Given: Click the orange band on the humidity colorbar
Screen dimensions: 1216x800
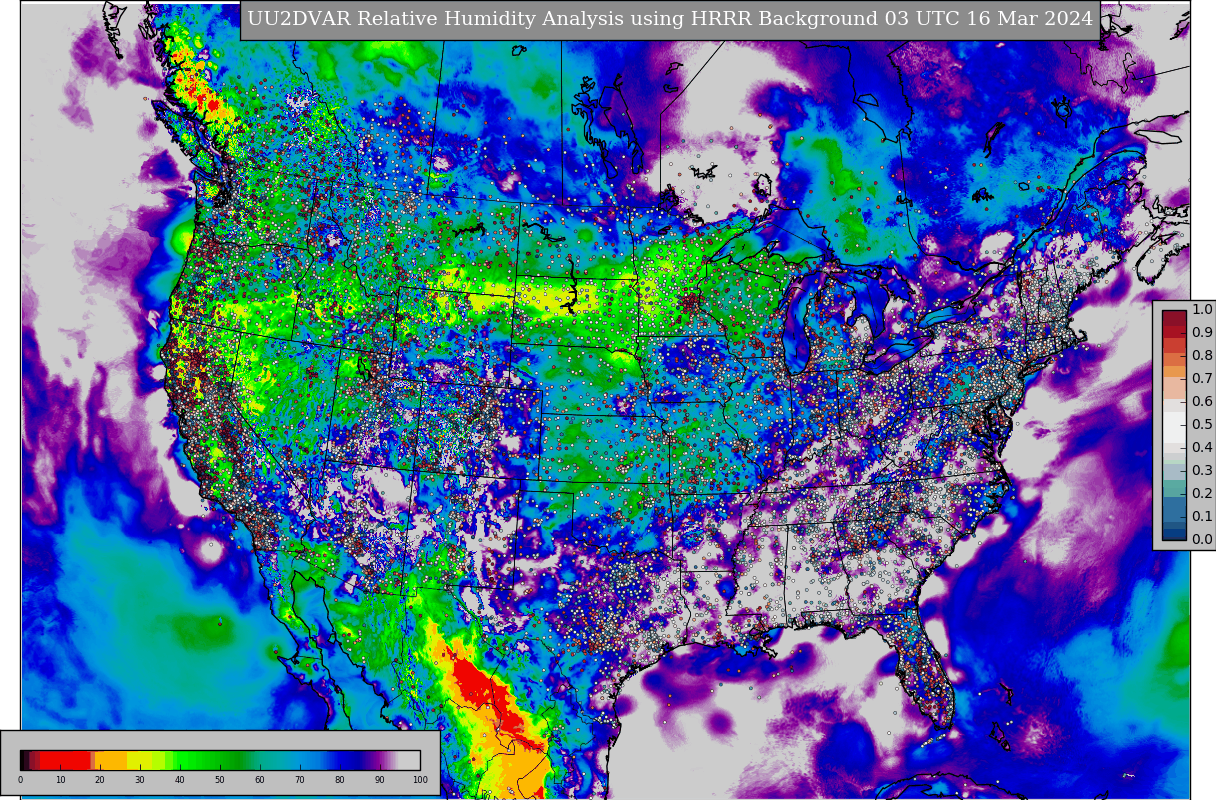Looking at the screenshot, I should click(111, 760).
